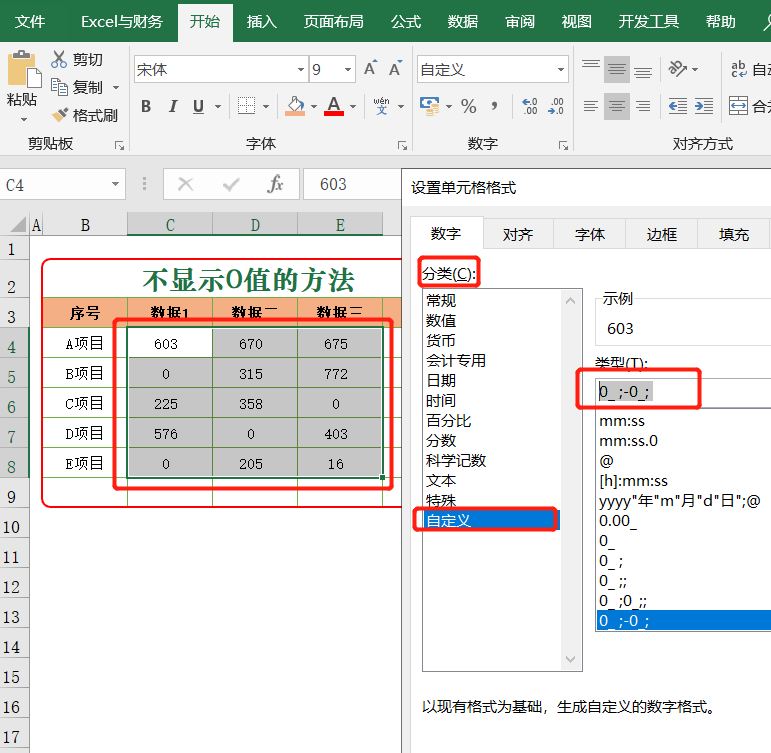Open the underline style dropdown arrow

tap(218, 106)
